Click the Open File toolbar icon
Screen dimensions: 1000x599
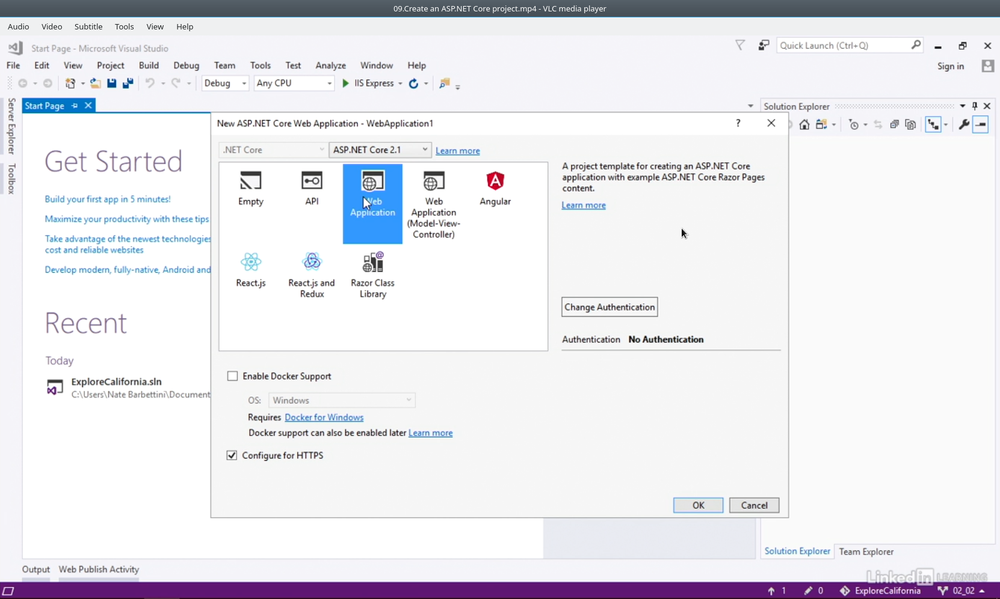click(x=95, y=84)
